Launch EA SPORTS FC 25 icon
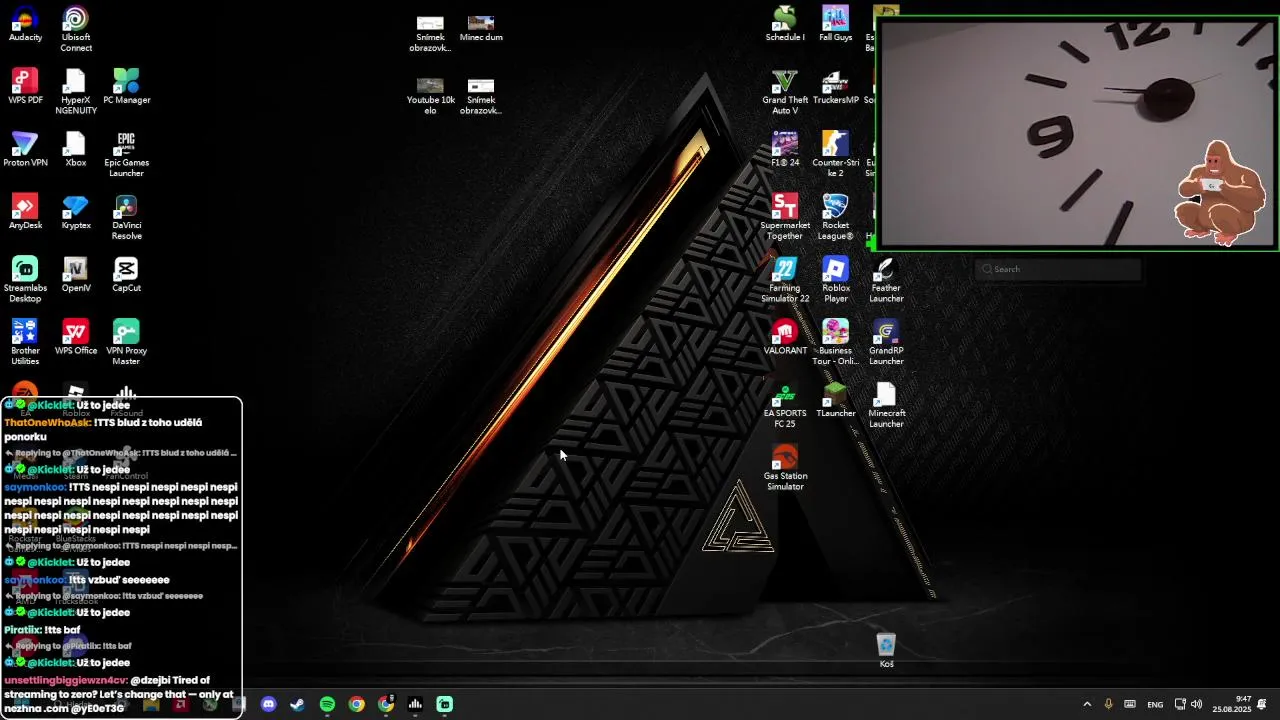1280x720 pixels. 785,406
